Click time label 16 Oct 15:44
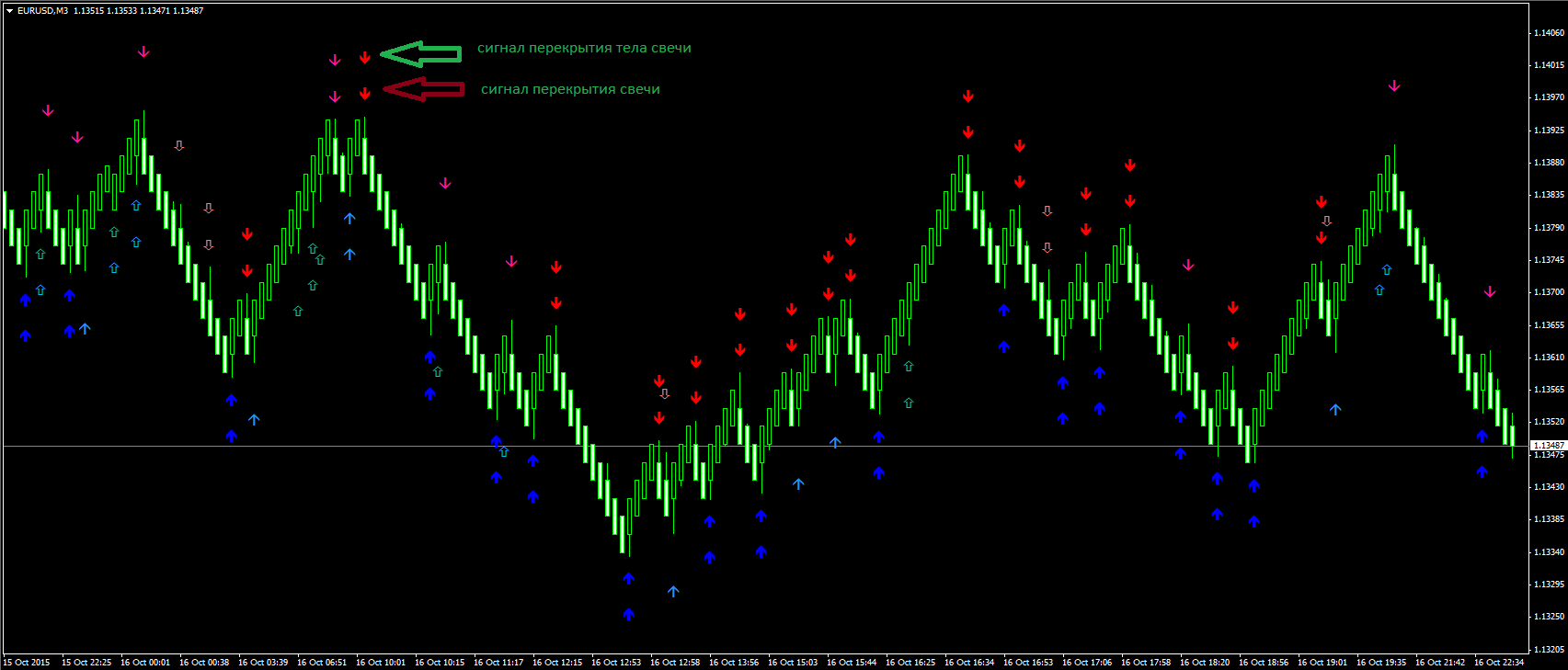The image size is (1568, 670). [x=852, y=663]
